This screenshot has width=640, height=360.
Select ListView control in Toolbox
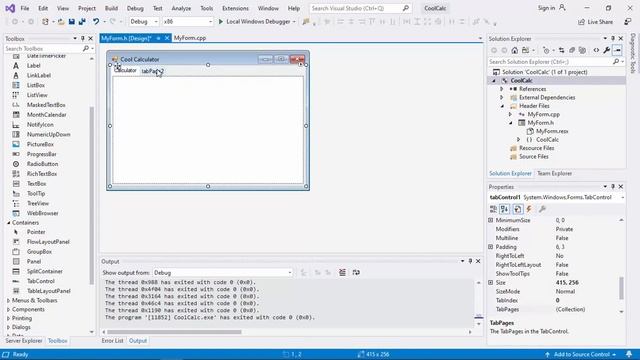click(37, 95)
